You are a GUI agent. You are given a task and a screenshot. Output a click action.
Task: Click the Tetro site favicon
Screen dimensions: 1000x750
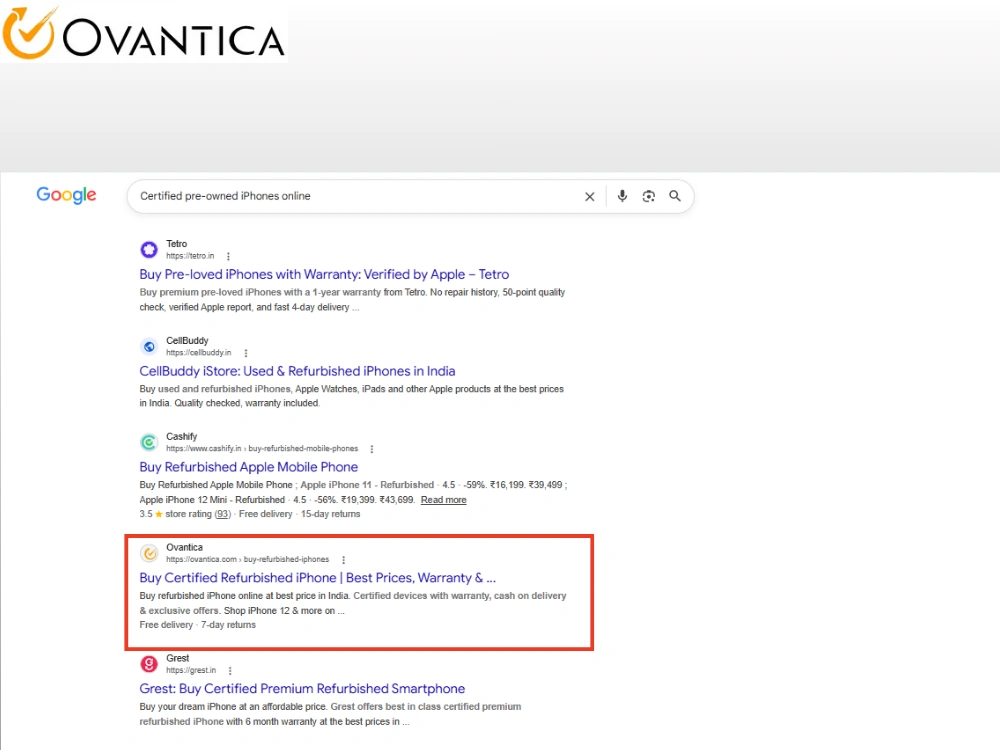(149, 249)
